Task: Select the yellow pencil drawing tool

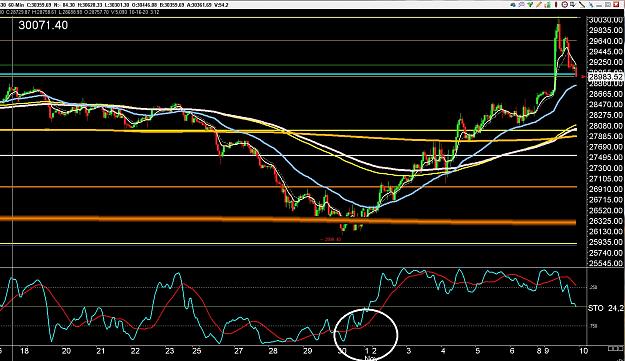Action: click(x=539, y=5)
